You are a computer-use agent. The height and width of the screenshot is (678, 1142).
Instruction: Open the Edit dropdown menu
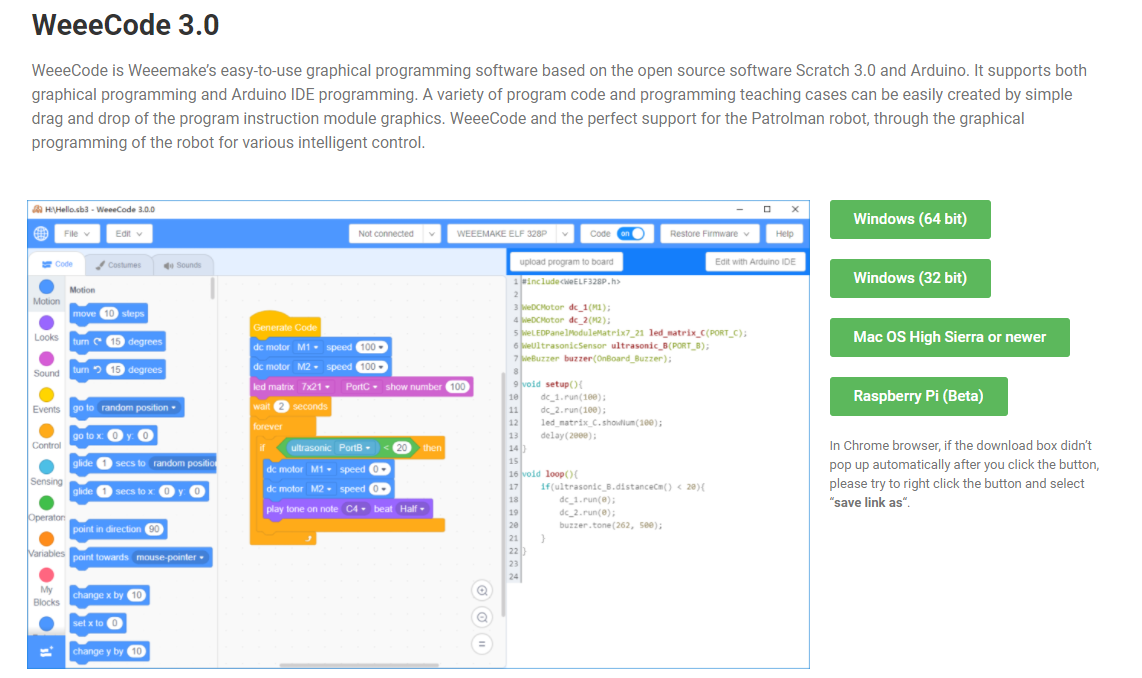point(128,234)
